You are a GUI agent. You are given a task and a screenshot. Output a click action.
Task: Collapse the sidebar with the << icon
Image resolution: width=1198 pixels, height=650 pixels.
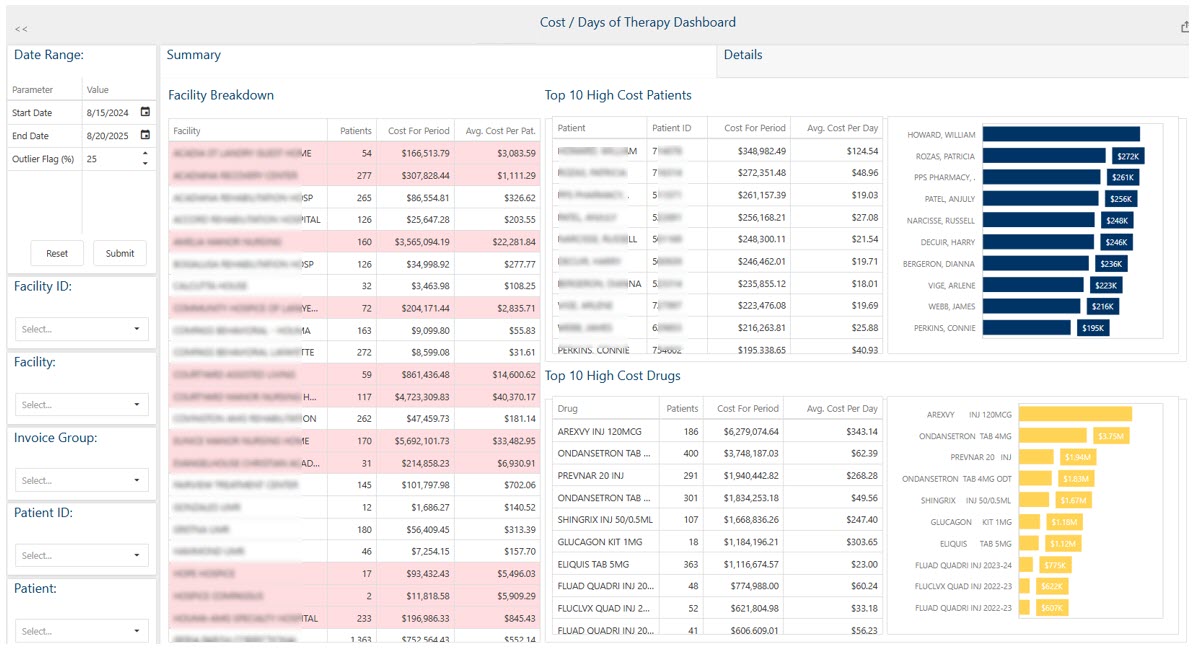click(x=21, y=29)
